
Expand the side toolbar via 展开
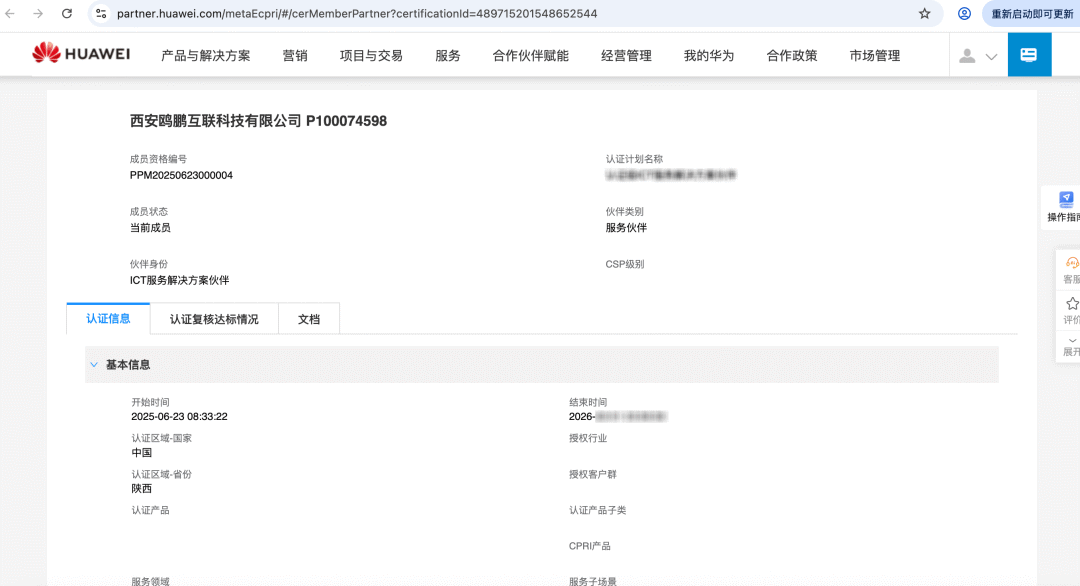1071,346
